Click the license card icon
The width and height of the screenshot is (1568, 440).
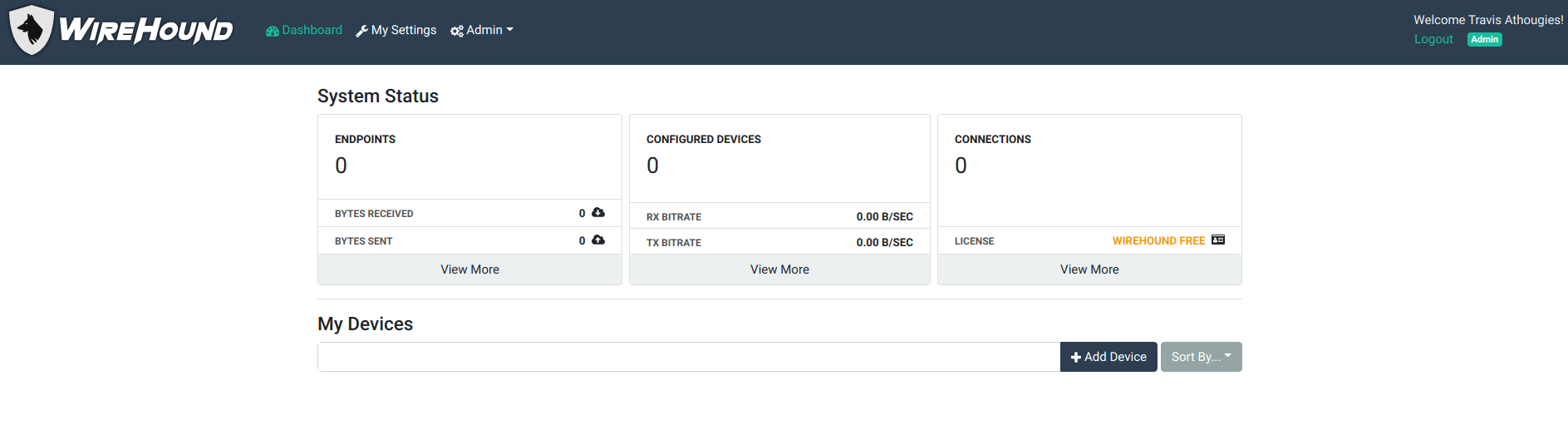pos(1218,240)
